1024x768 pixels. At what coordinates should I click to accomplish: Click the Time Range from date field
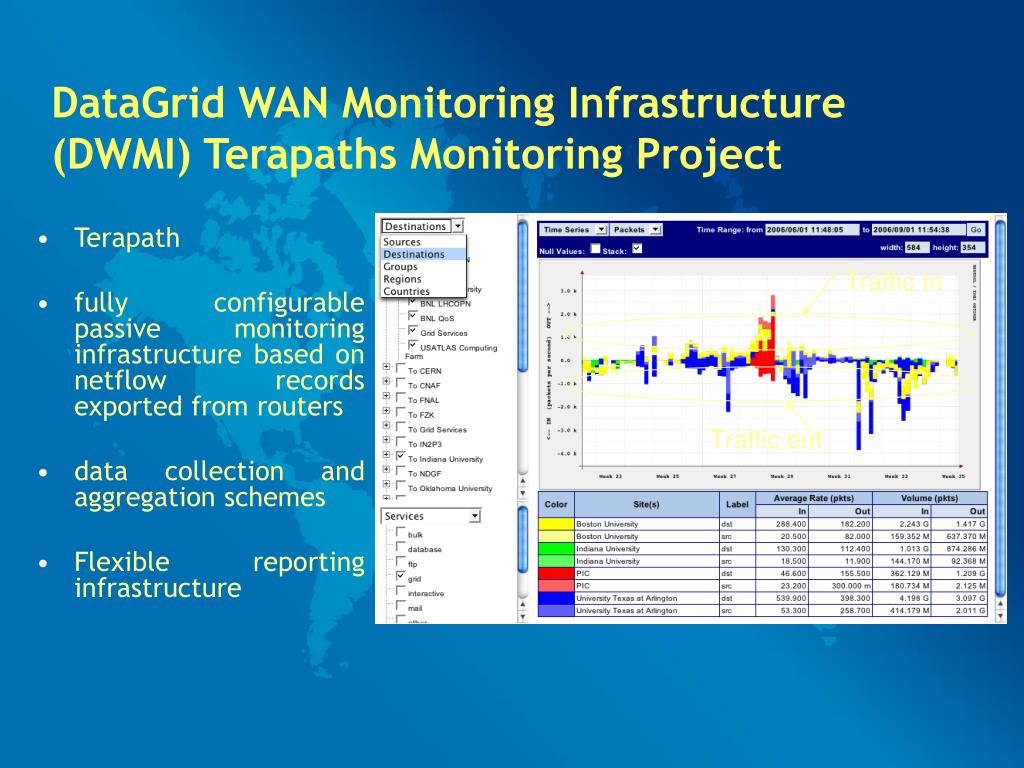click(x=812, y=230)
